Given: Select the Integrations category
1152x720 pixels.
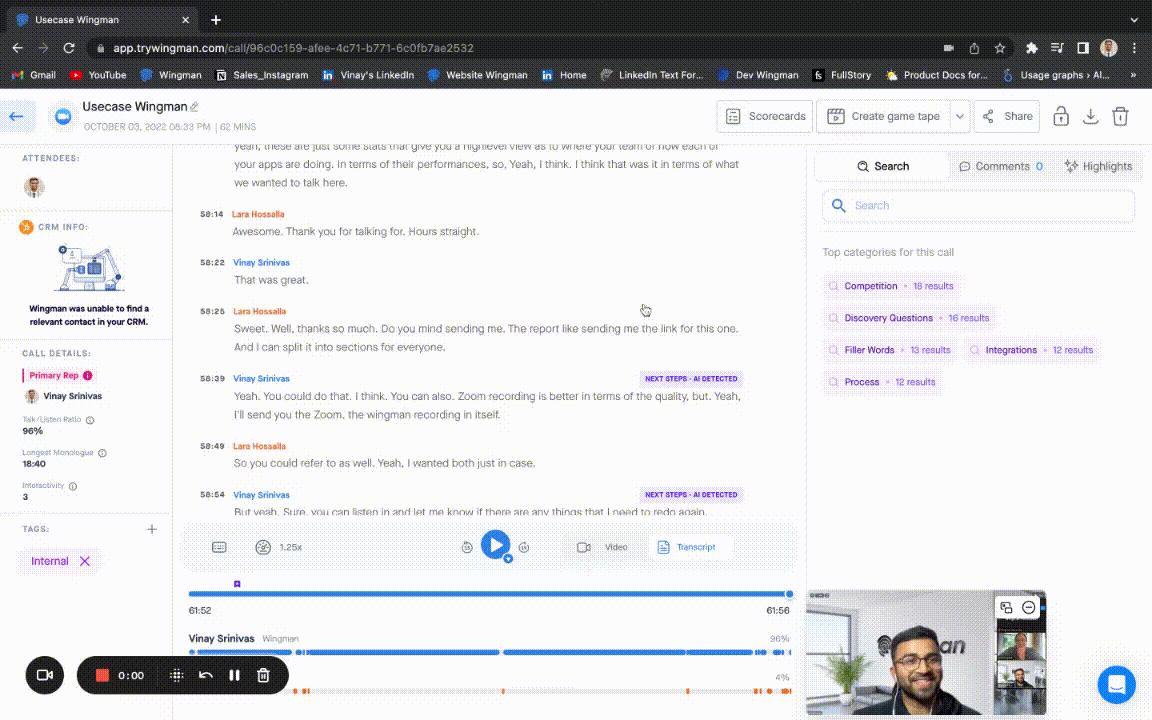Looking at the screenshot, I should pyautogui.click(x=1031, y=350).
